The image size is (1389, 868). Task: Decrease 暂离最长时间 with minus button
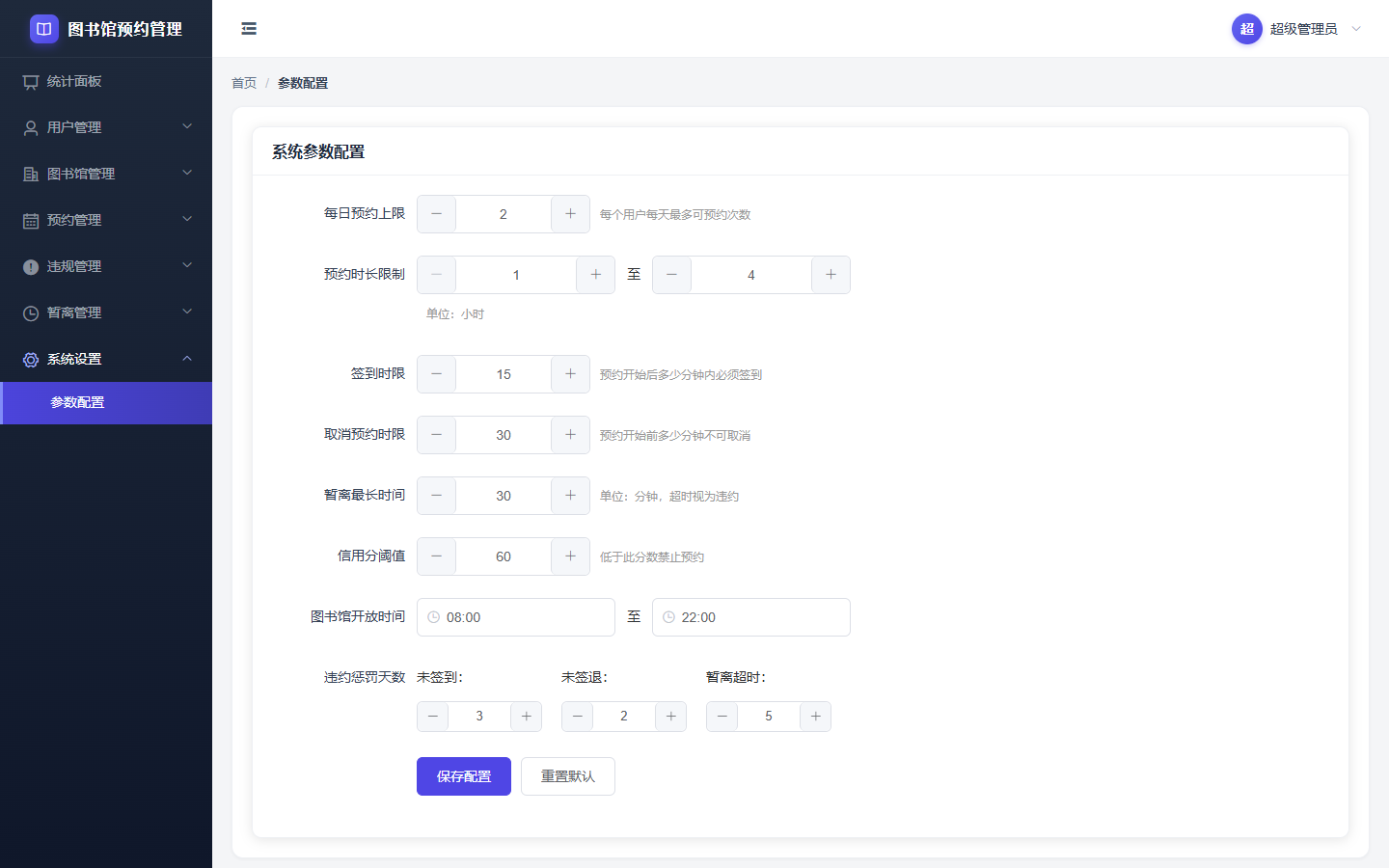pyautogui.click(x=437, y=496)
